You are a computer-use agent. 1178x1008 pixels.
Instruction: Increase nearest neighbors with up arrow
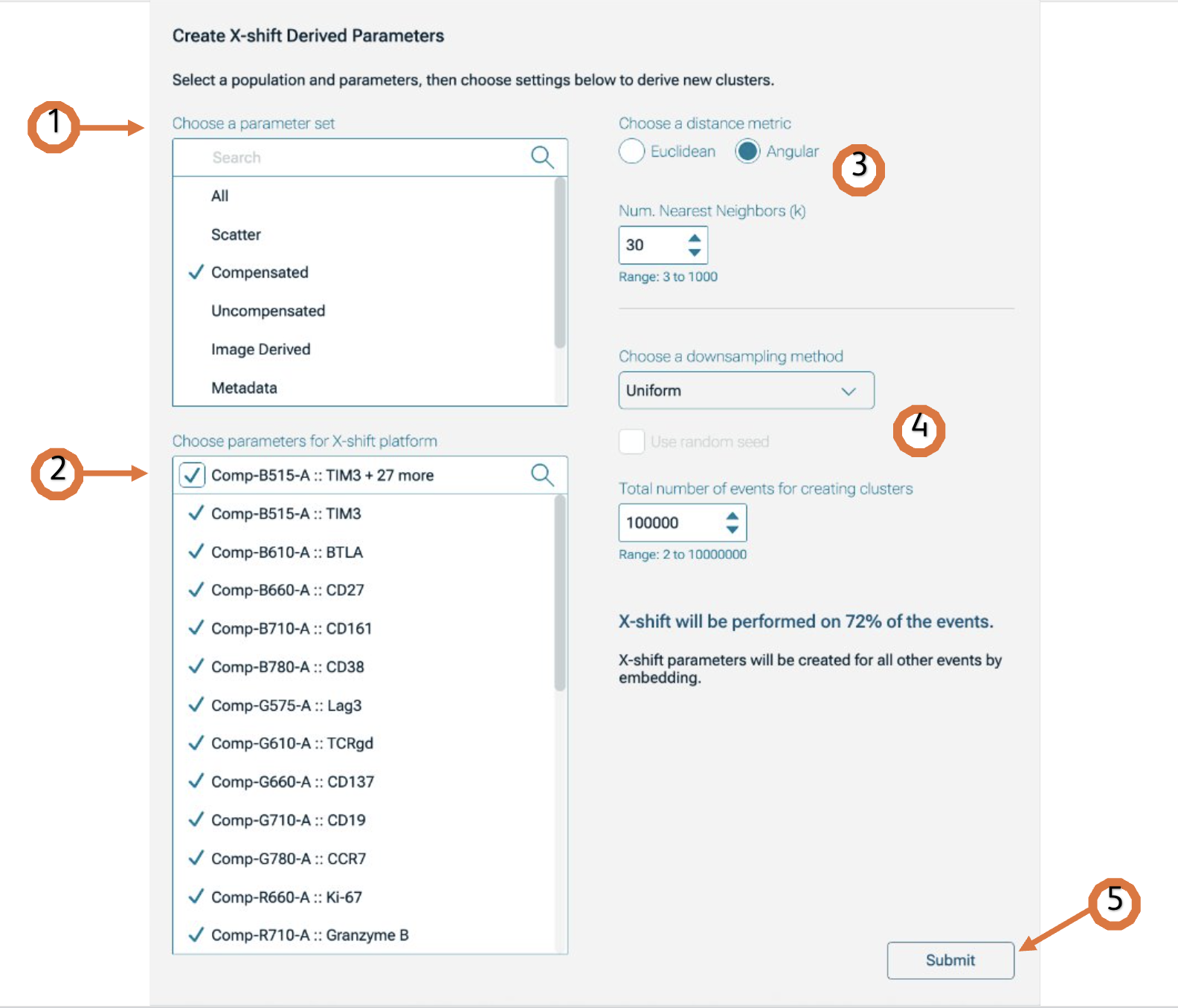(x=695, y=238)
